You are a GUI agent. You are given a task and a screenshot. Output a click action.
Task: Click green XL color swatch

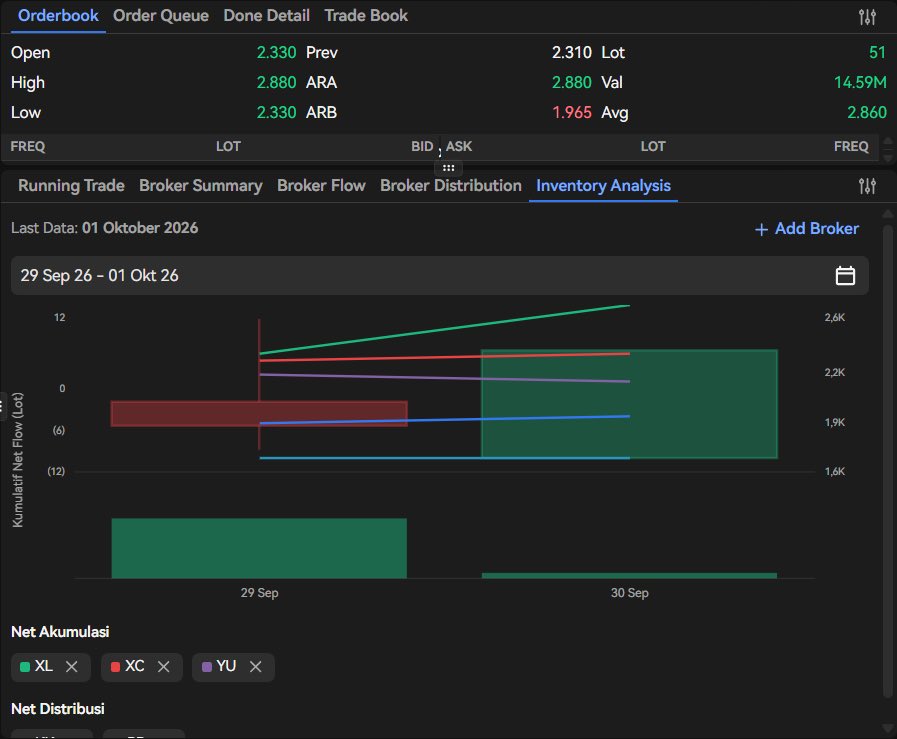[25, 667]
